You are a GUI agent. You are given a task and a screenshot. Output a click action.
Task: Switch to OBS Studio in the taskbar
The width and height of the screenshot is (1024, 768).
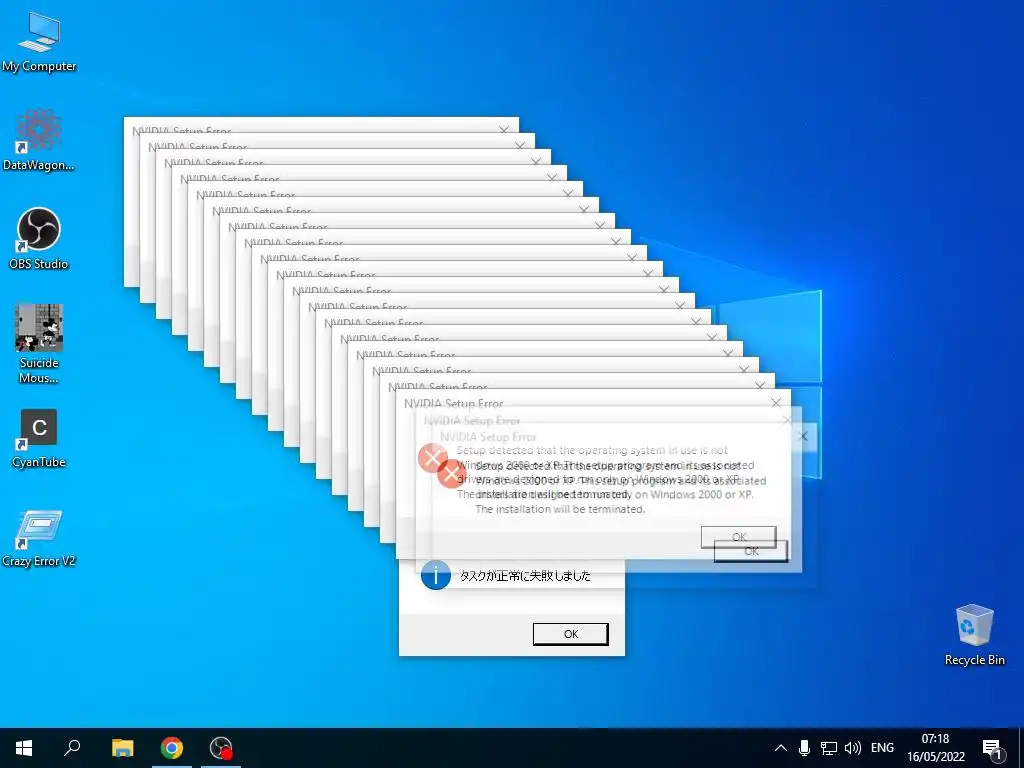221,748
